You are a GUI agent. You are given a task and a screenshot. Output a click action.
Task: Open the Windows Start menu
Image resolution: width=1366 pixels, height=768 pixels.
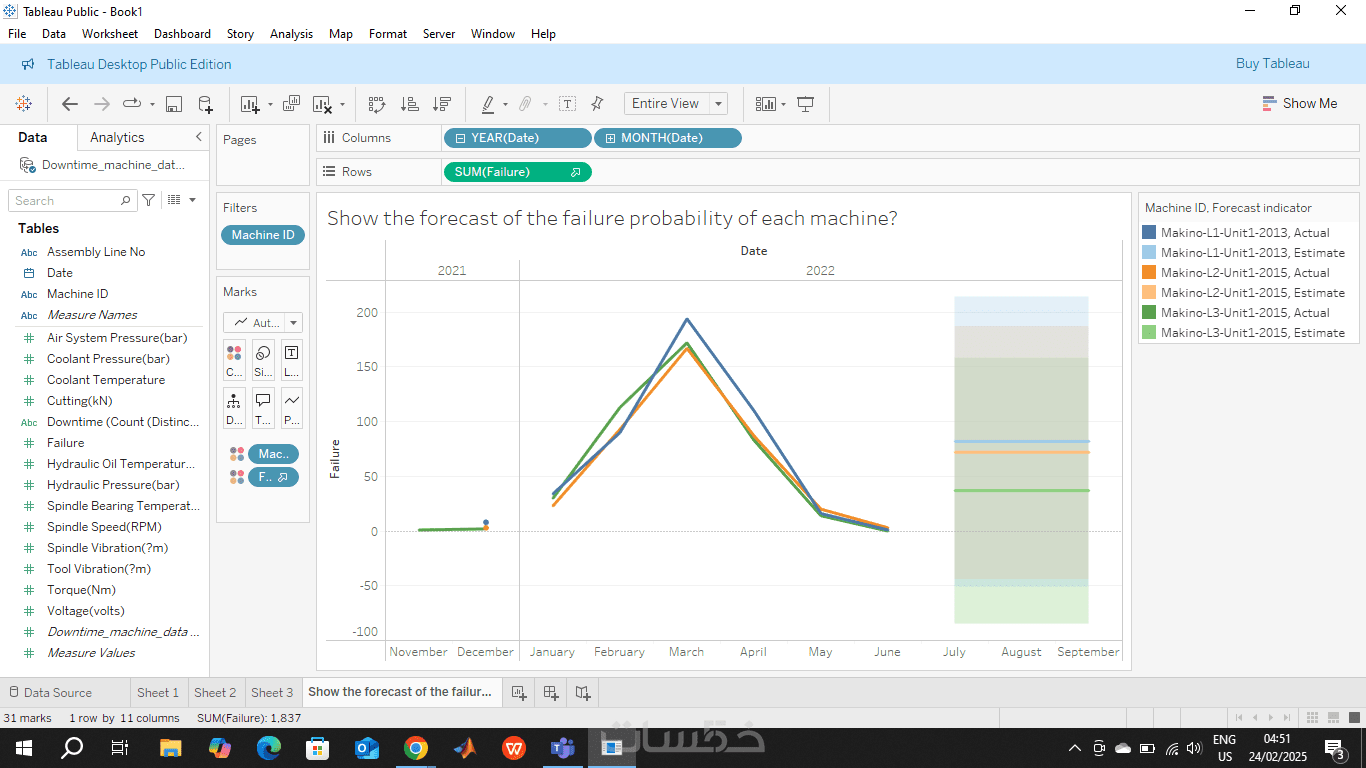pos(23,748)
